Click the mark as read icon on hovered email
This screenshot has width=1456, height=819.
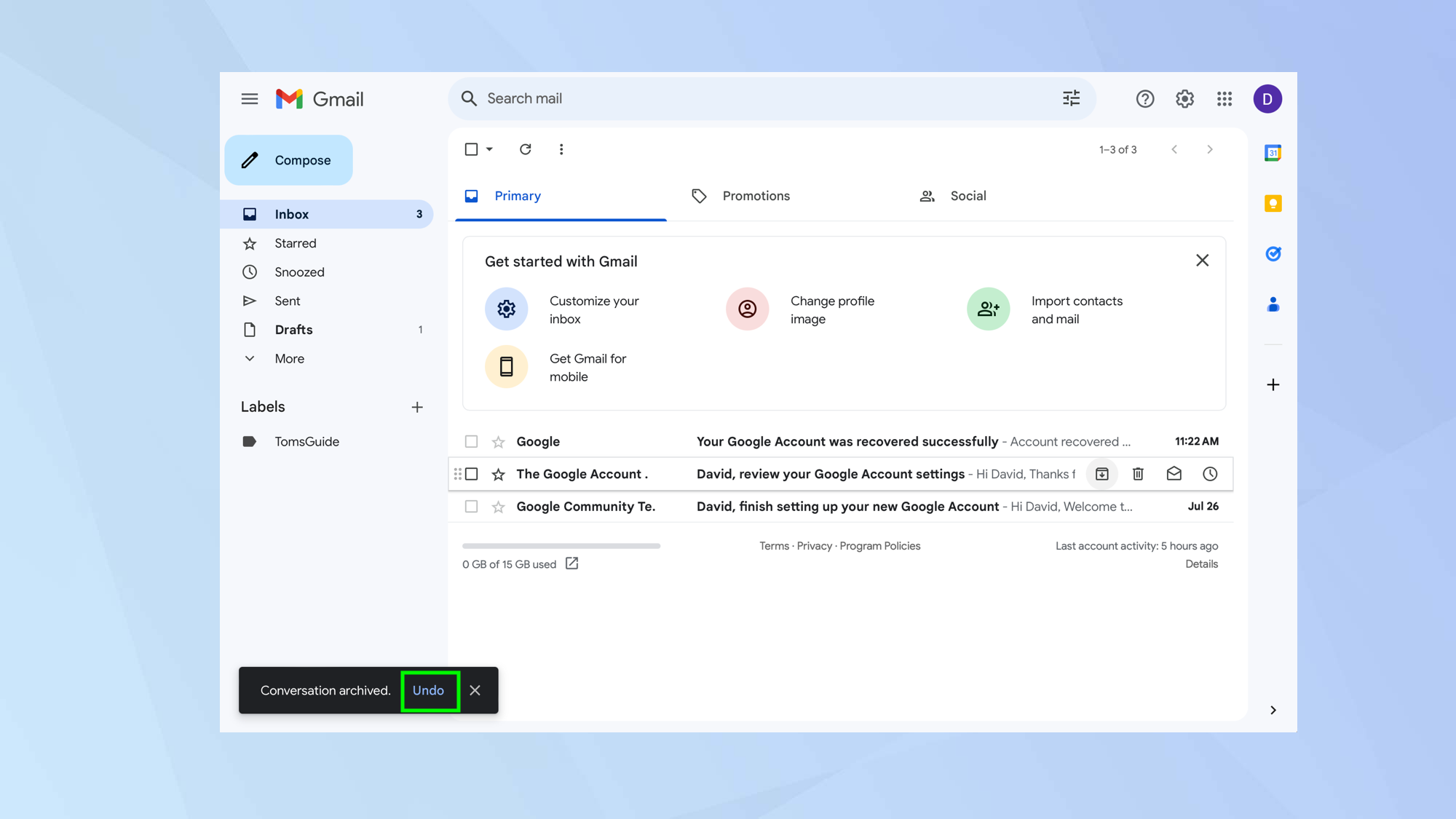[x=1174, y=474]
